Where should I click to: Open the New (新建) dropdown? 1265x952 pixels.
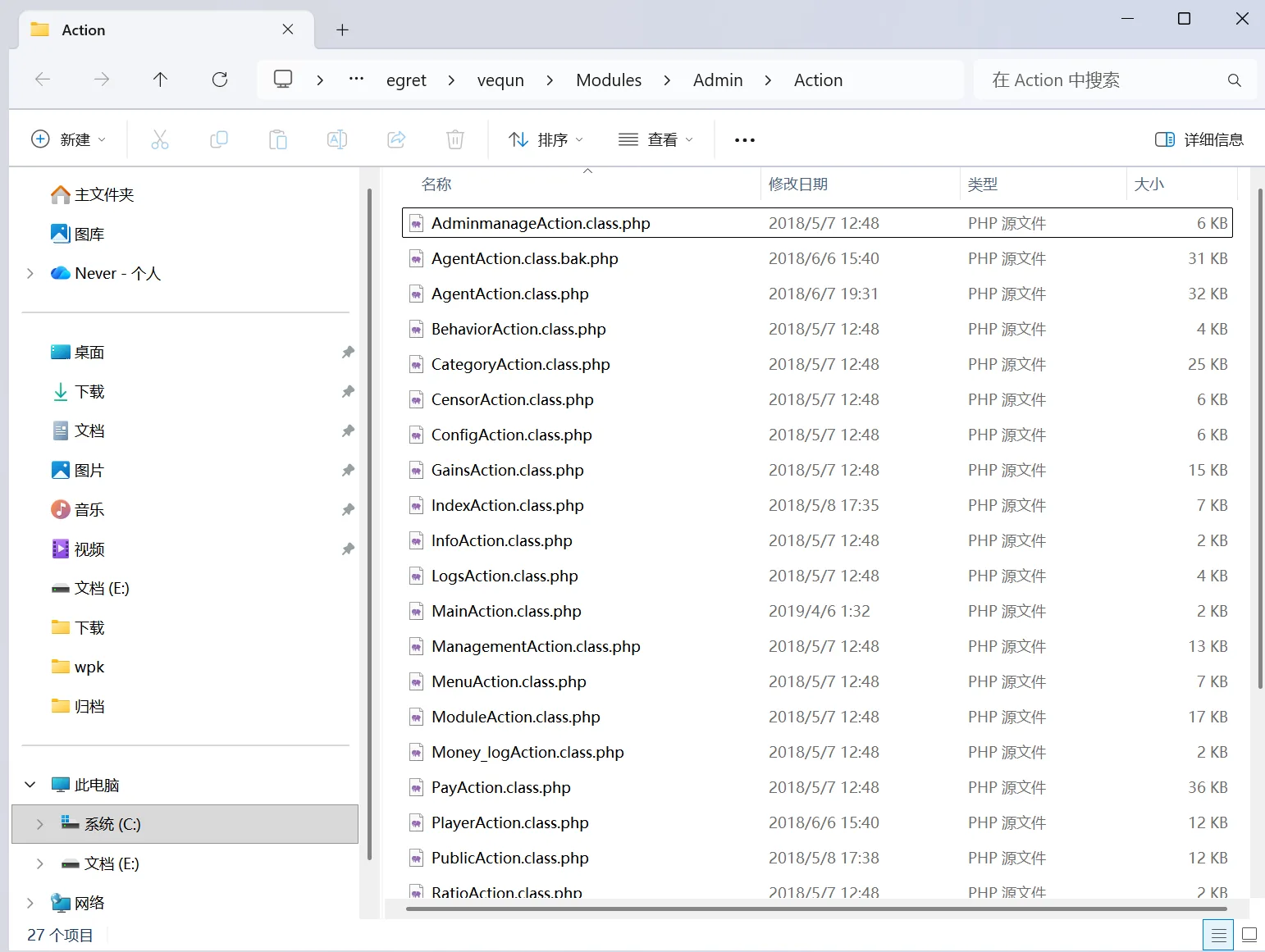pyautogui.click(x=69, y=139)
